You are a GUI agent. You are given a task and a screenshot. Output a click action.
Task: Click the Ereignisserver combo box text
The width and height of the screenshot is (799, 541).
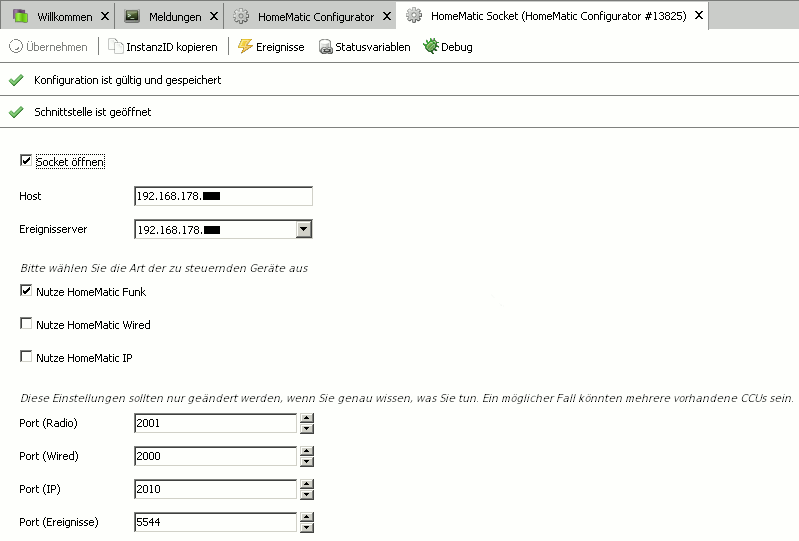point(215,230)
